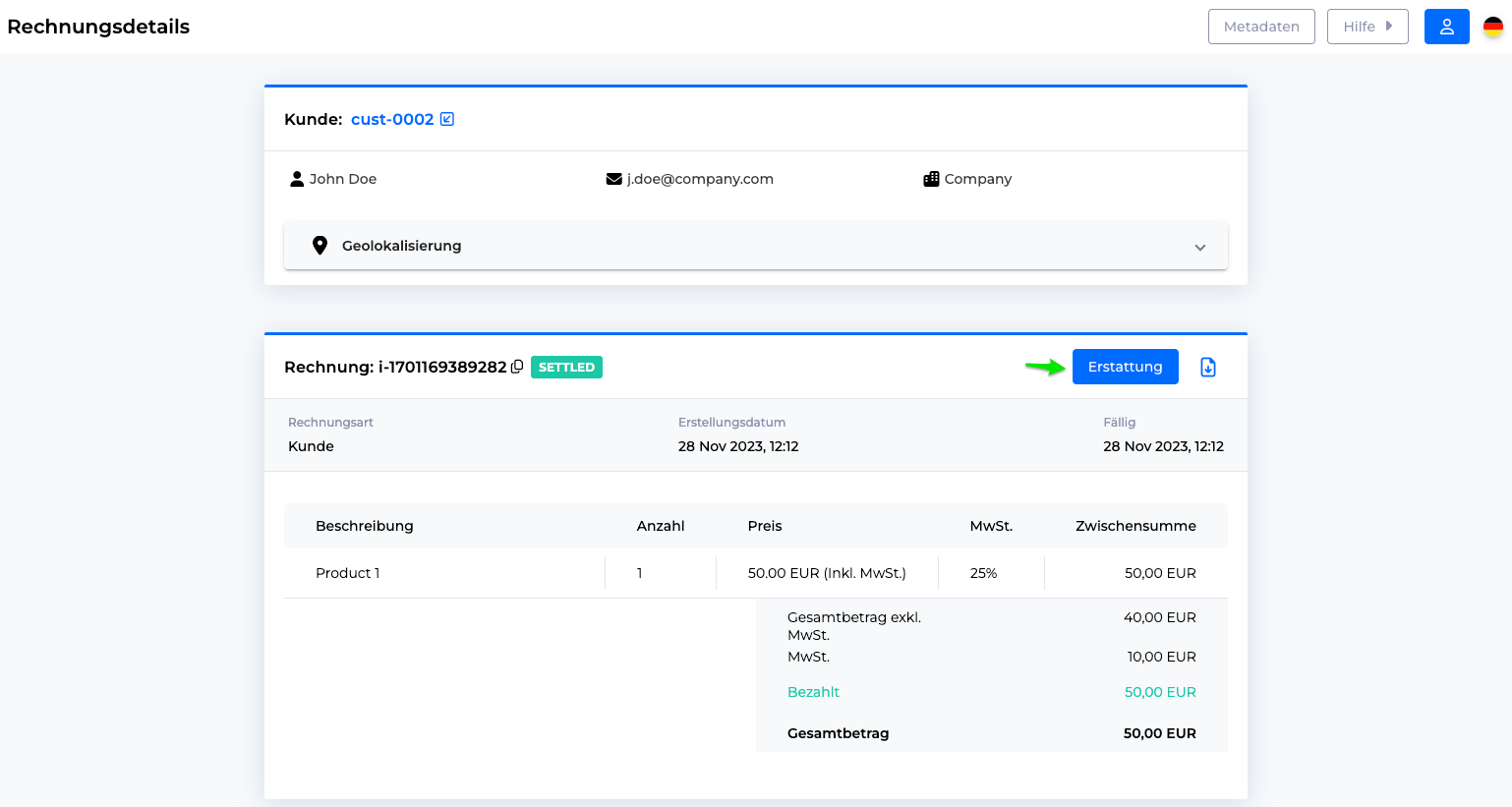Click the person icon beside John Doe

(297, 179)
